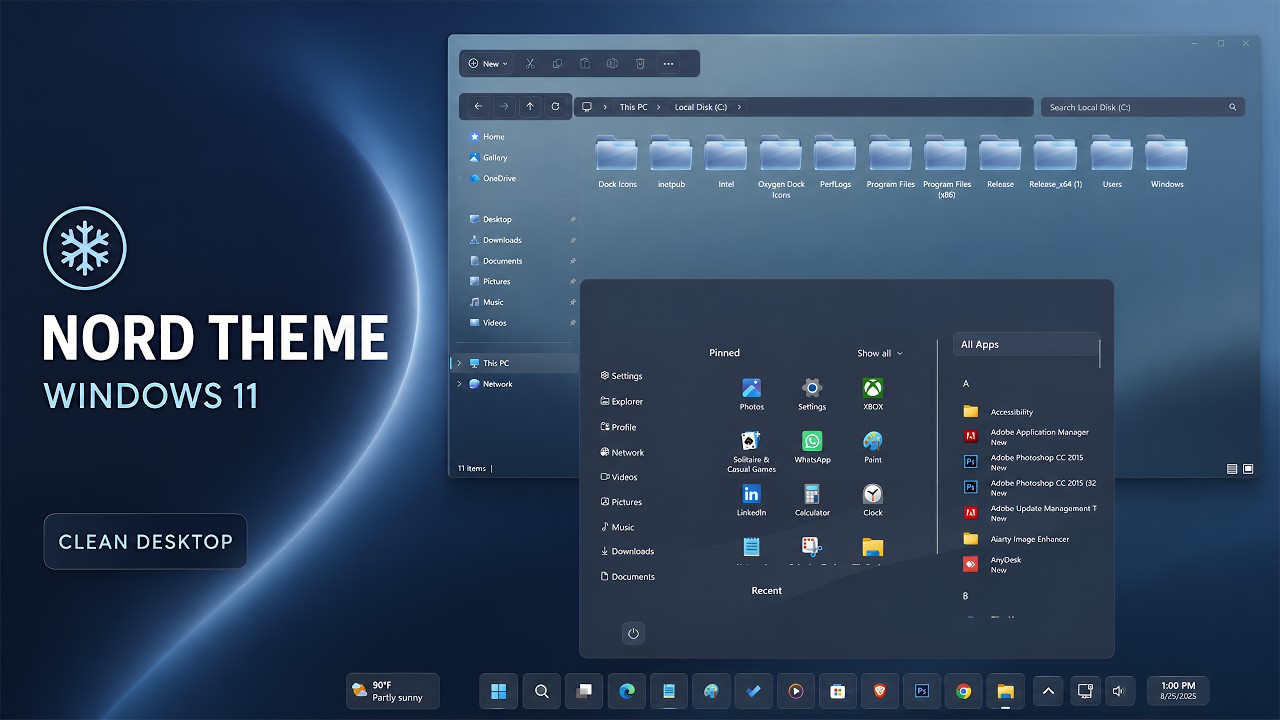
Task: Open Brave browser from the taskbar
Action: [x=880, y=691]
